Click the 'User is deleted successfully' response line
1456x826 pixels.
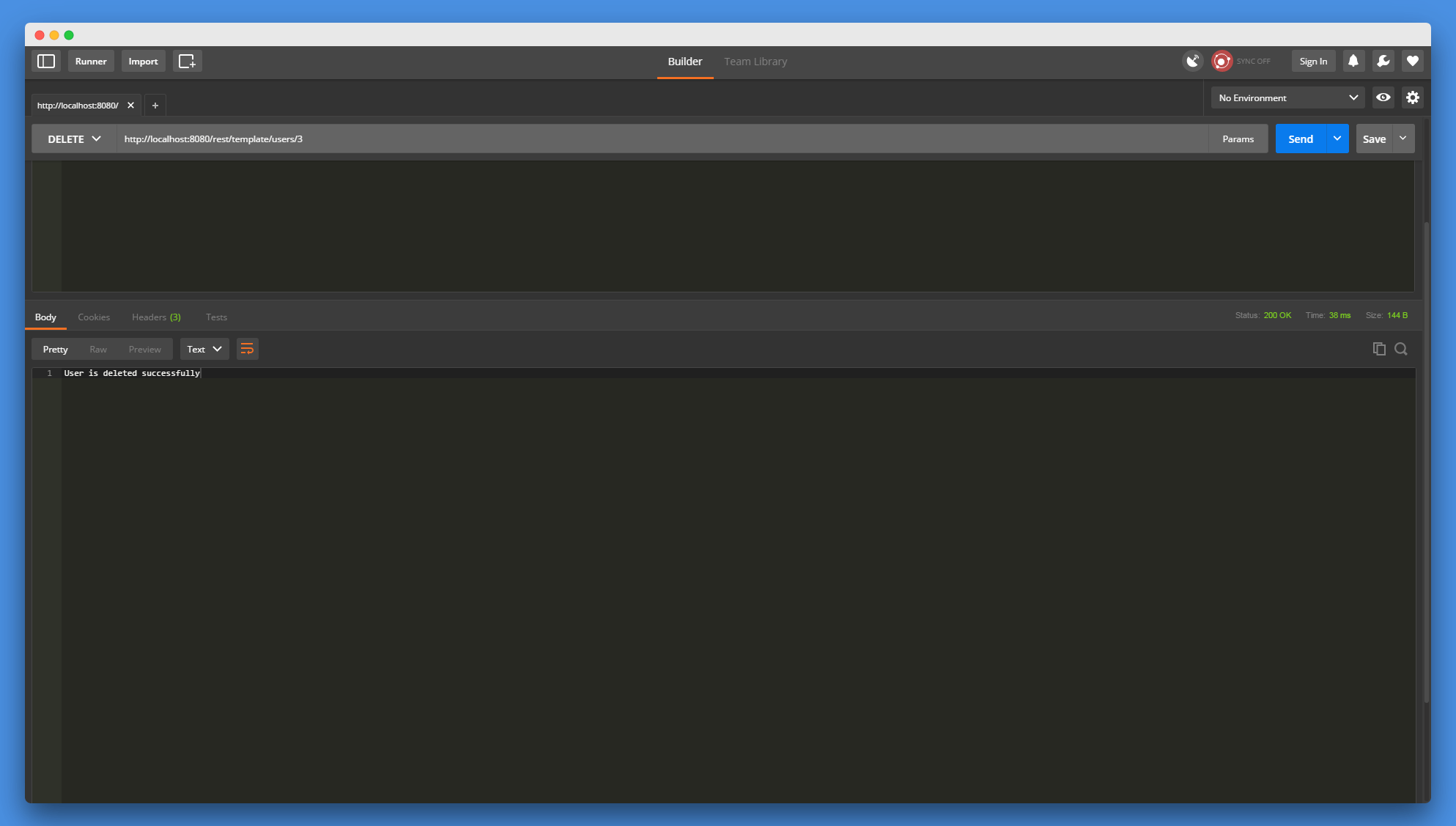[132, 373]
